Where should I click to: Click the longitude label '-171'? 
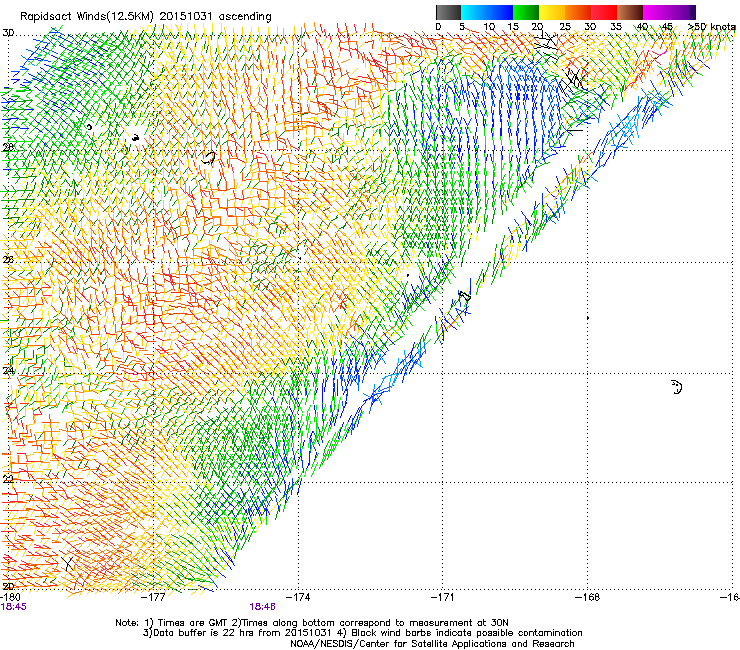tap(443, 598)
